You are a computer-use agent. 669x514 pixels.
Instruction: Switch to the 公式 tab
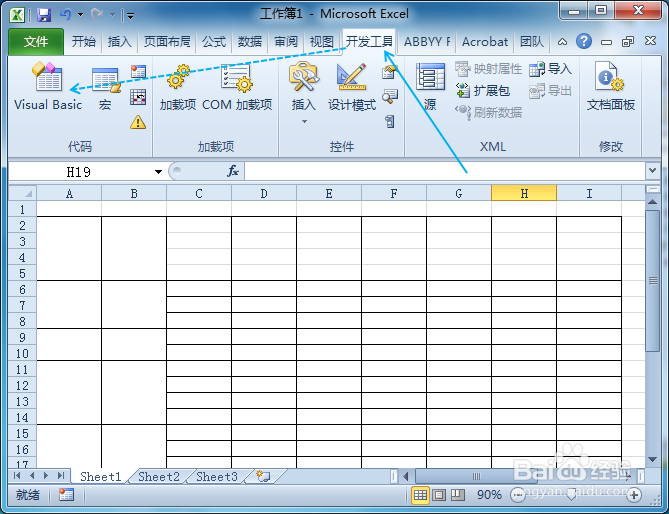pyautogui.click(x=214, y=41)
